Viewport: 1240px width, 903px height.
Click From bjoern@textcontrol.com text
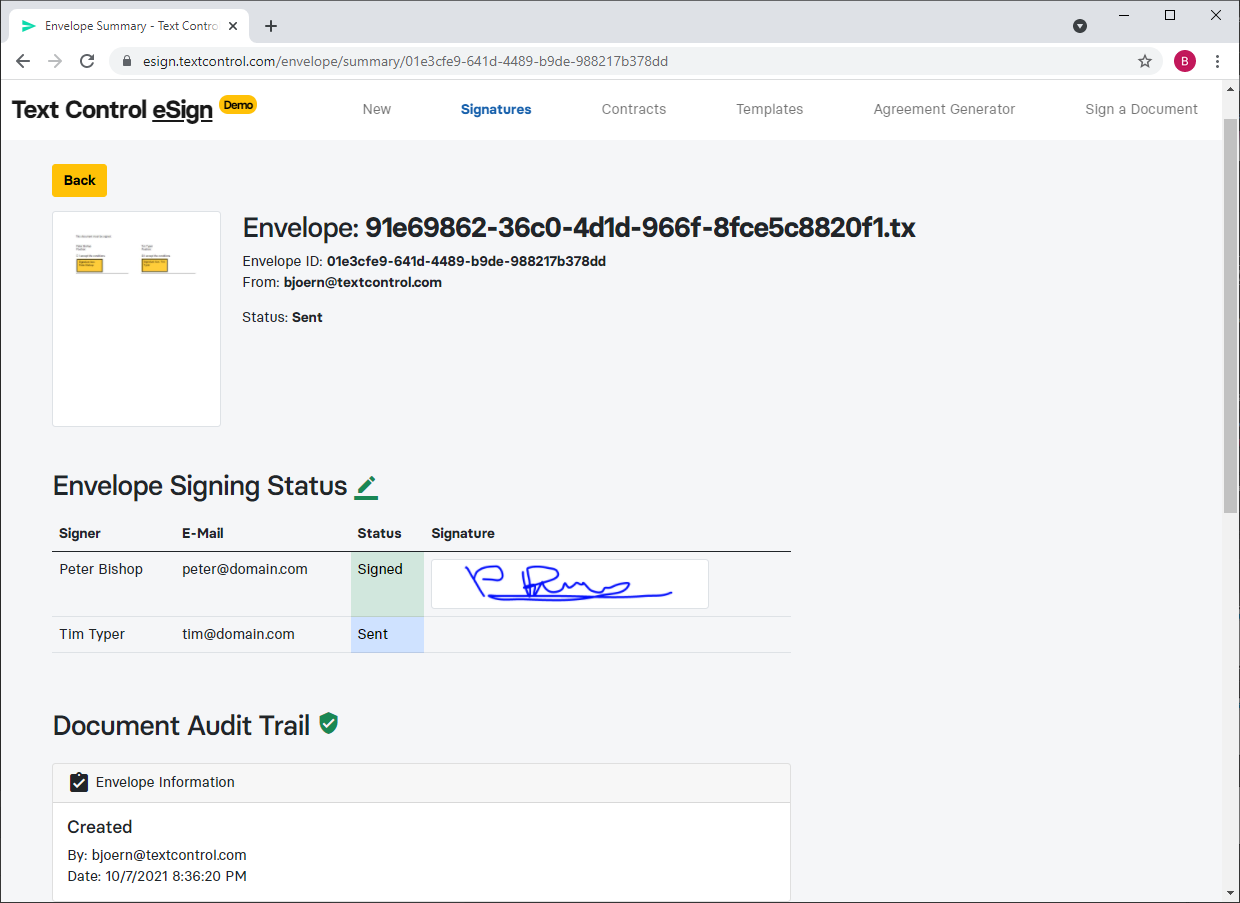click(342, 282)
